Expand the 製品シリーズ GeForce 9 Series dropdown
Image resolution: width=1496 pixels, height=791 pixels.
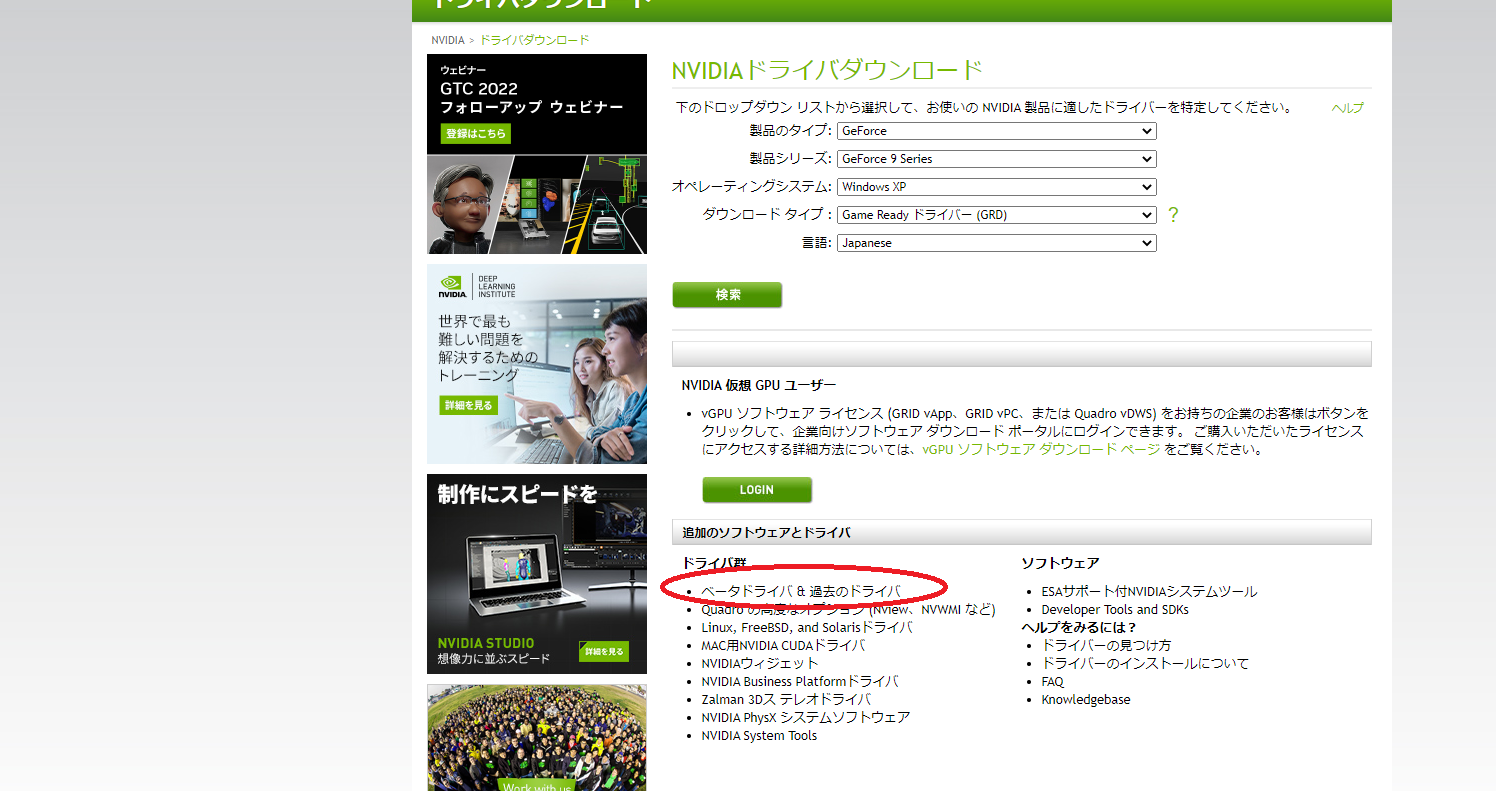point(996,159)
